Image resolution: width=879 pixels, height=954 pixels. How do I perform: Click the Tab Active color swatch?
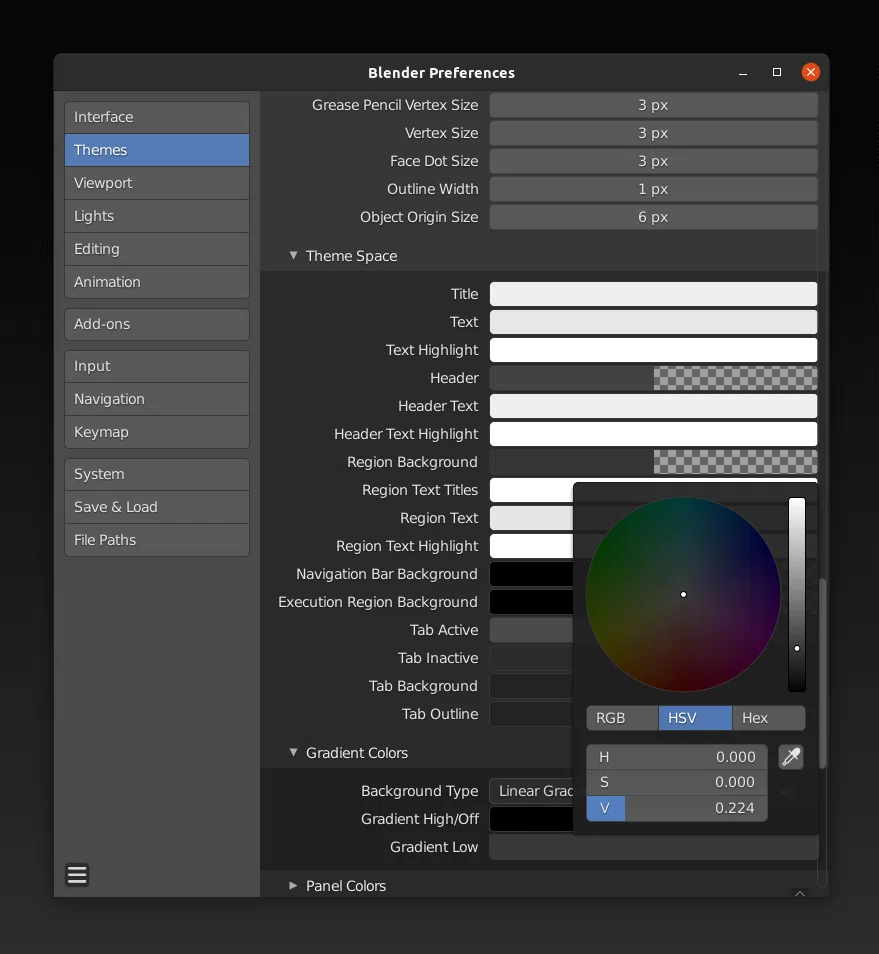531,630
